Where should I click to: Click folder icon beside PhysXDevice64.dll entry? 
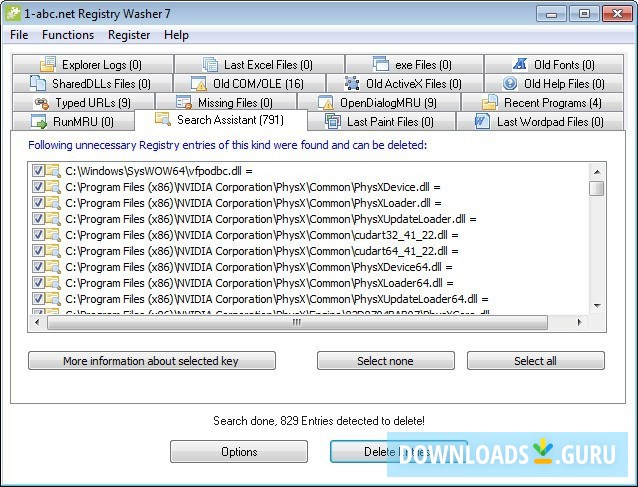coord(53,267)
